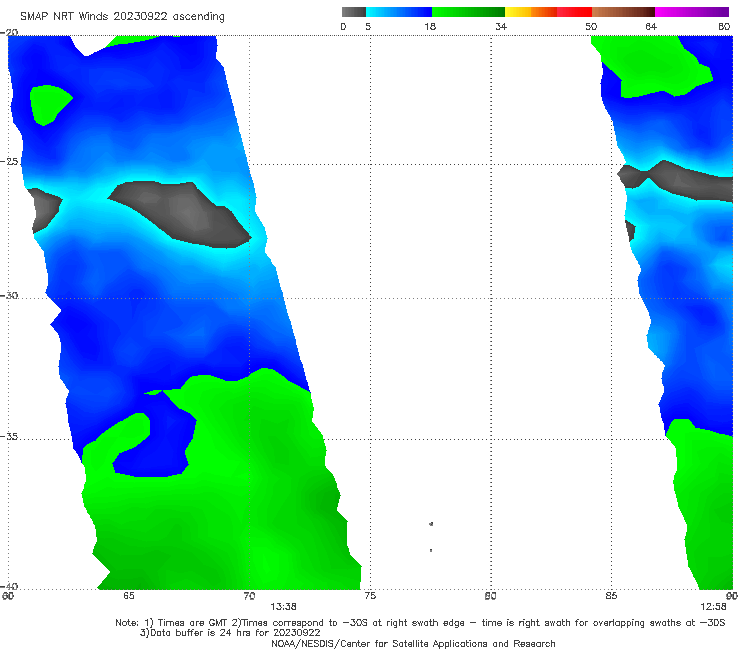Click the yellow-orange segment of the colorbar
This screenshot has height=650, width=740.
point(531,12)
